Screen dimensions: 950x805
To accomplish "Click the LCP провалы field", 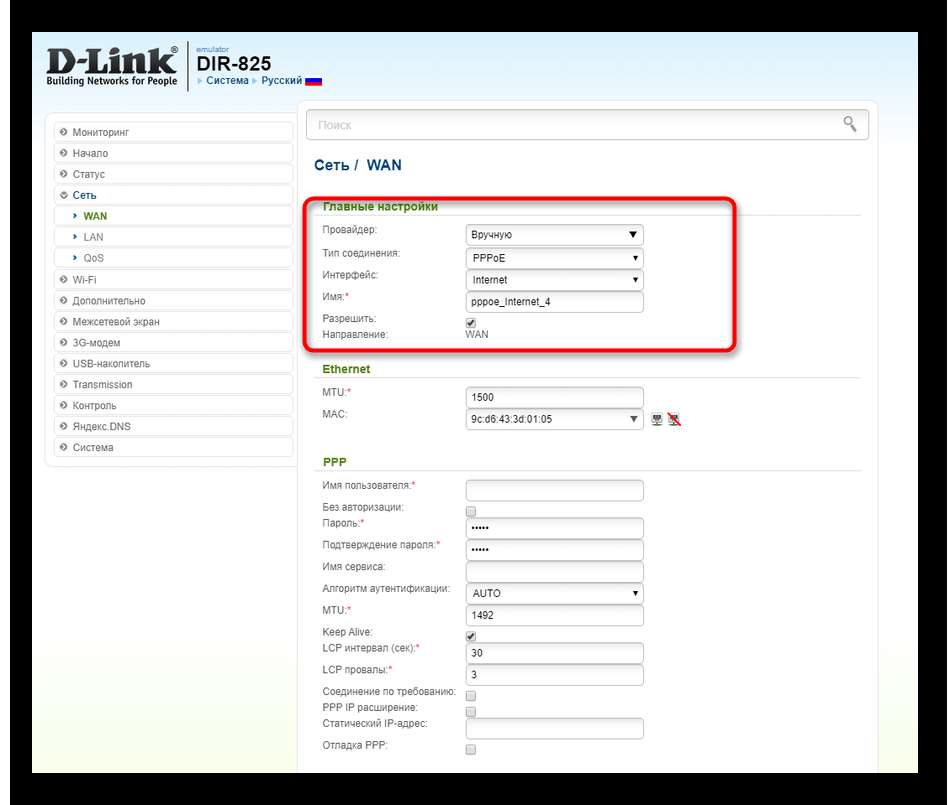I will 554,675.
